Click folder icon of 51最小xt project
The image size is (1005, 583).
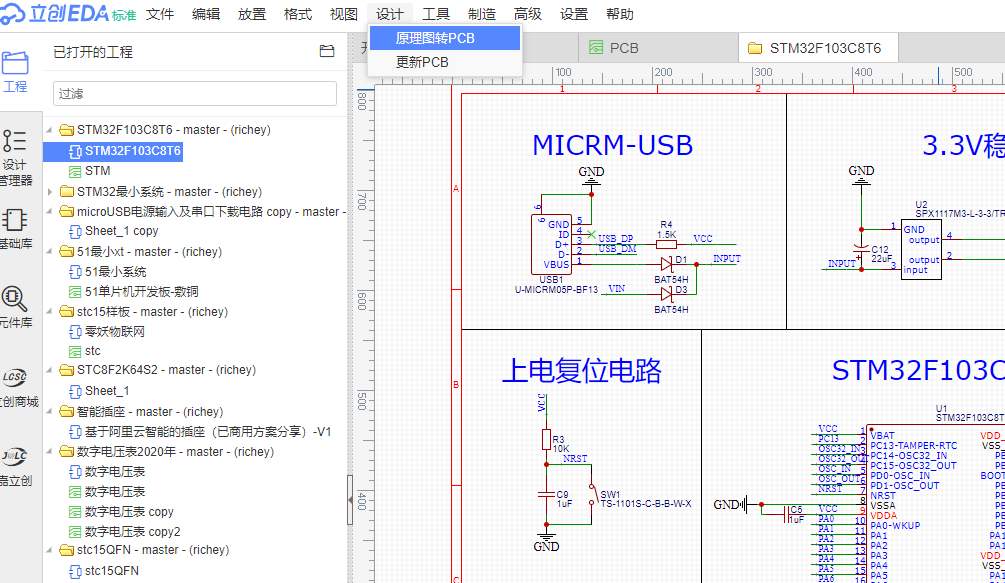pos(67,252)
